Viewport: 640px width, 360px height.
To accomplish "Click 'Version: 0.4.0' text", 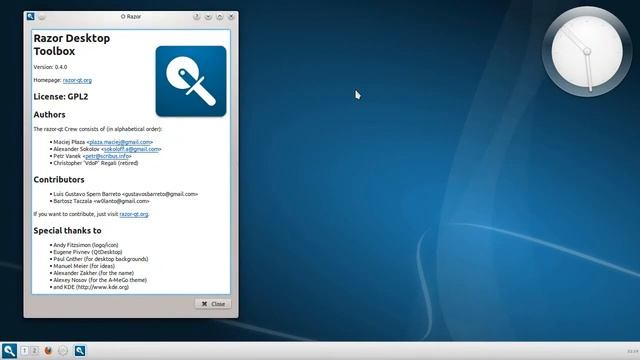I will 50,67.
